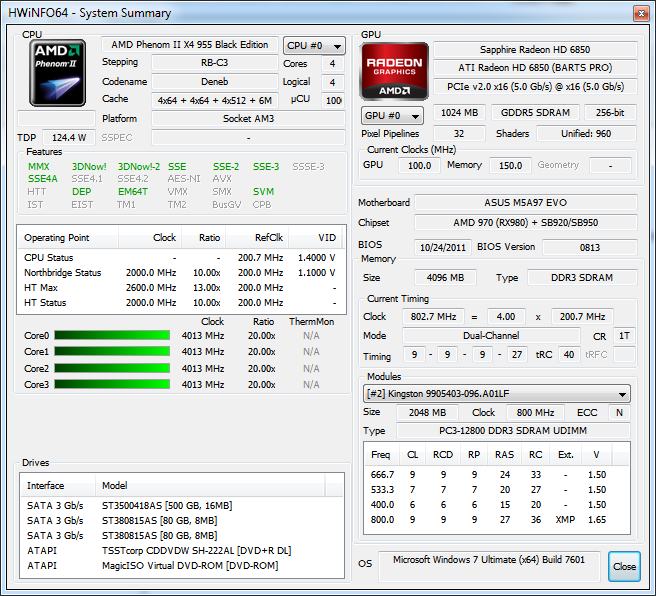
Task: Click the Close button near OS field
Action: click(624, 566)
